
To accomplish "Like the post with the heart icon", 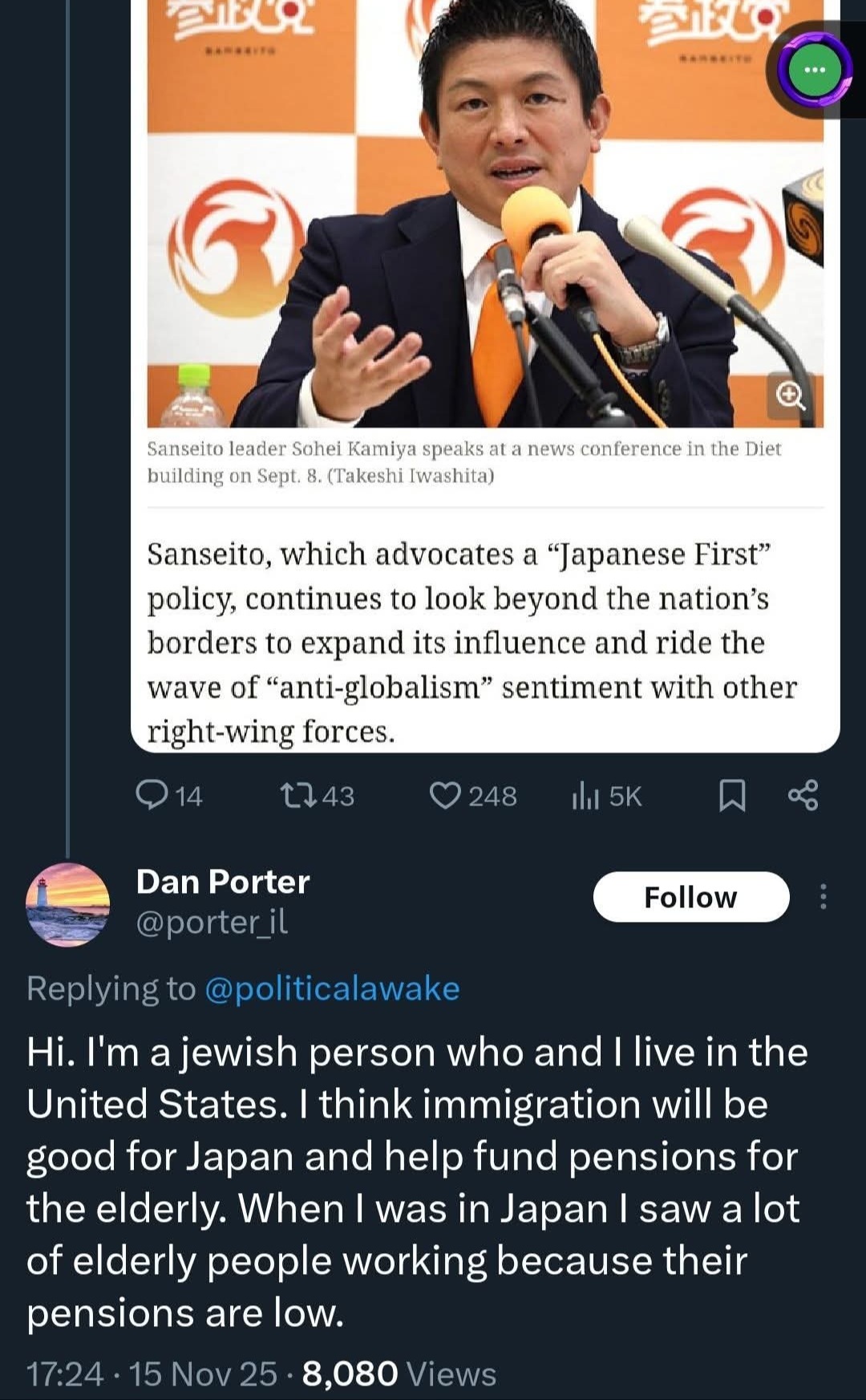I will point(445,795).
